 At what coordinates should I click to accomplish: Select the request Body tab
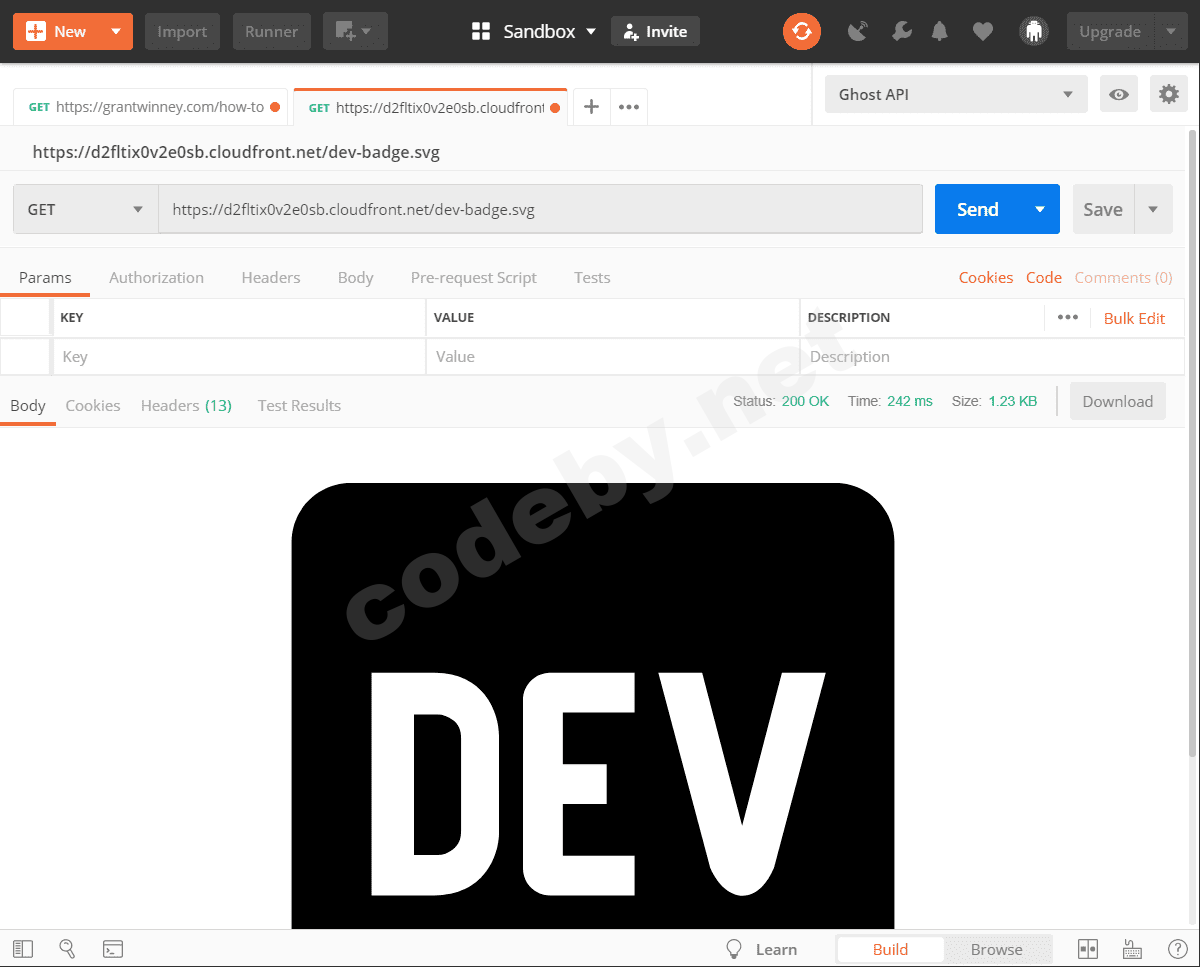[355, 277]
